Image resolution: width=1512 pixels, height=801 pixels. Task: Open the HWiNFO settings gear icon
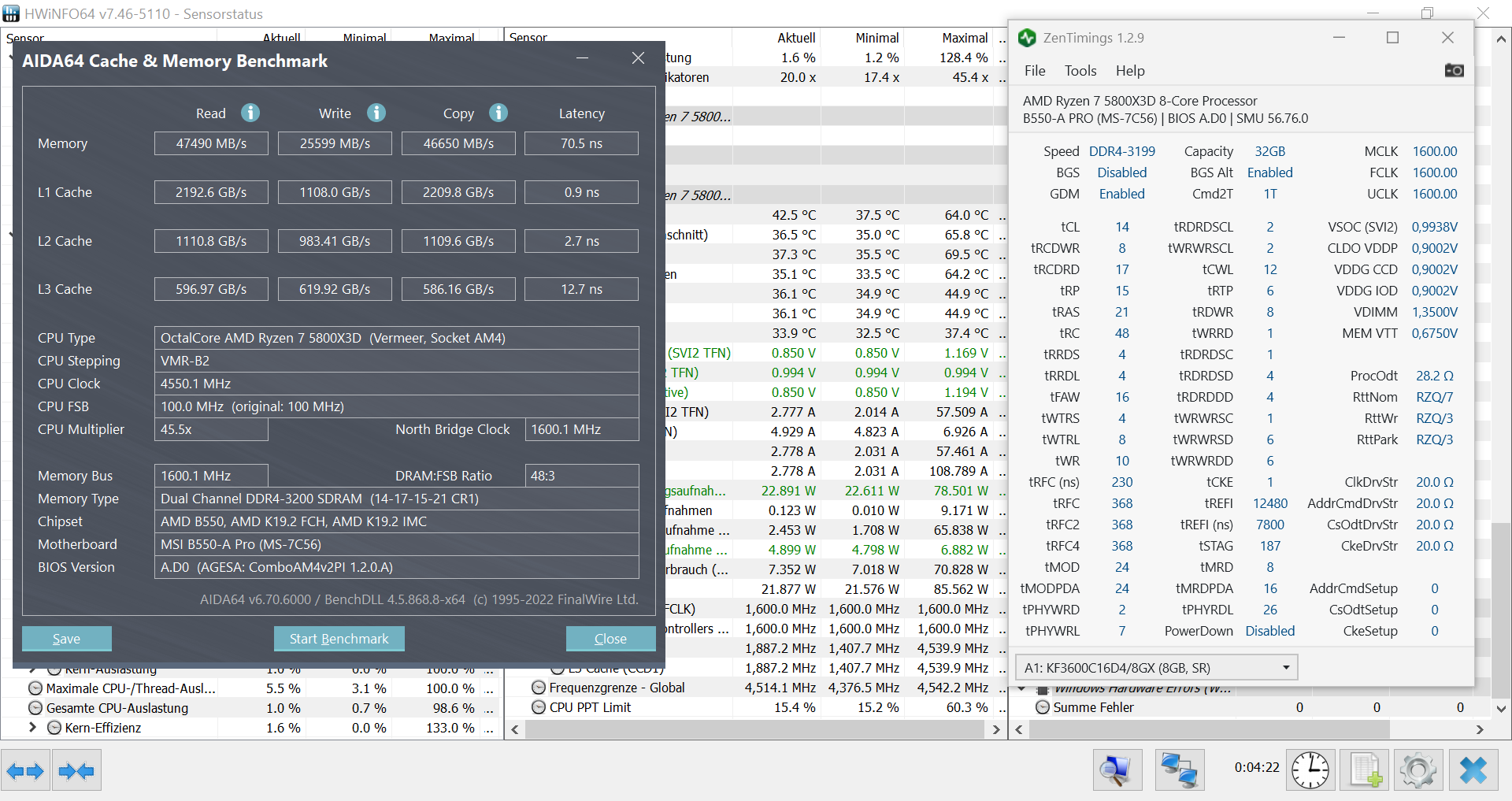[x=1417, y=769]
